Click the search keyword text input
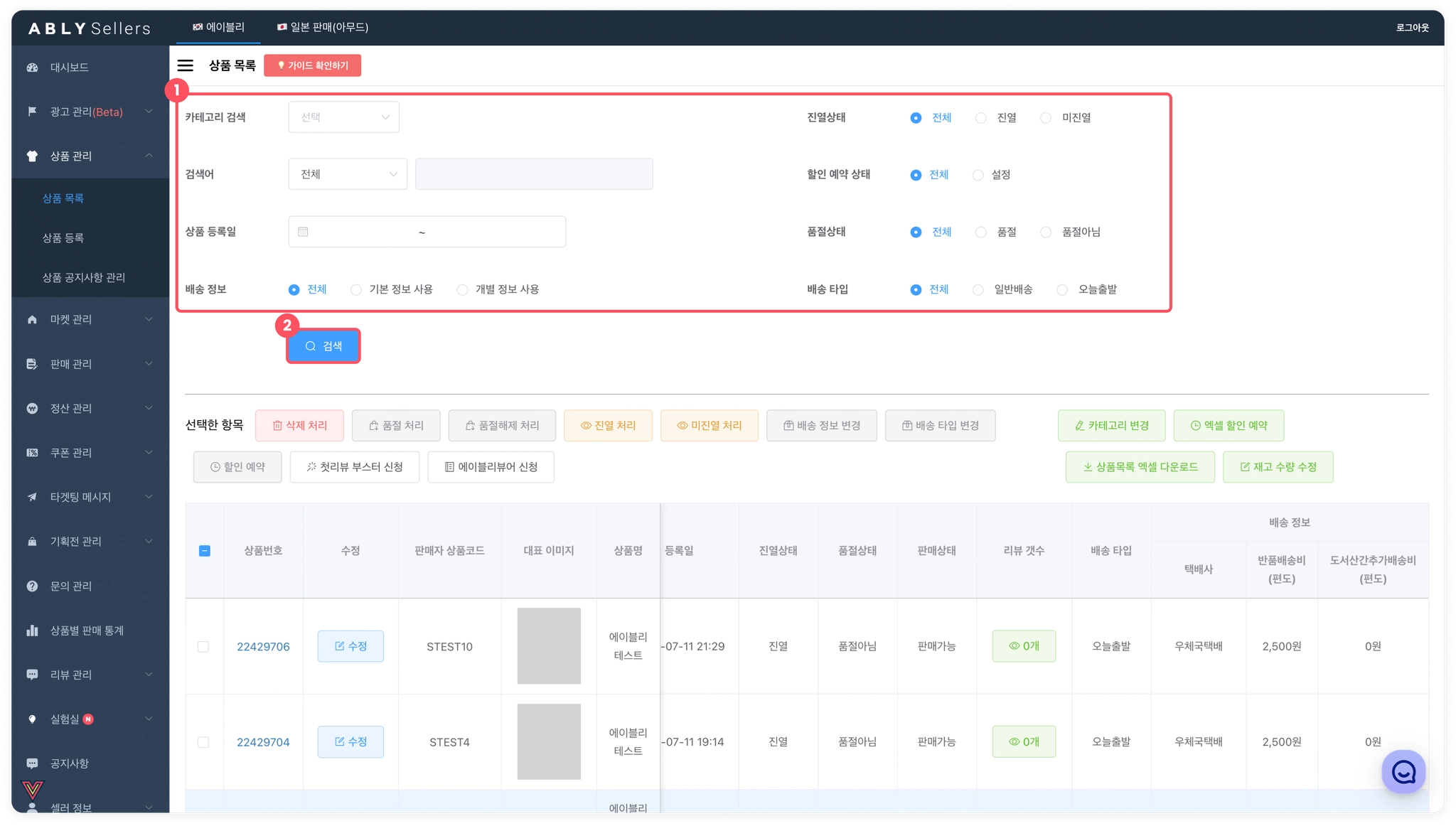The image size is (1456, 826). click(x=534, y=174)
